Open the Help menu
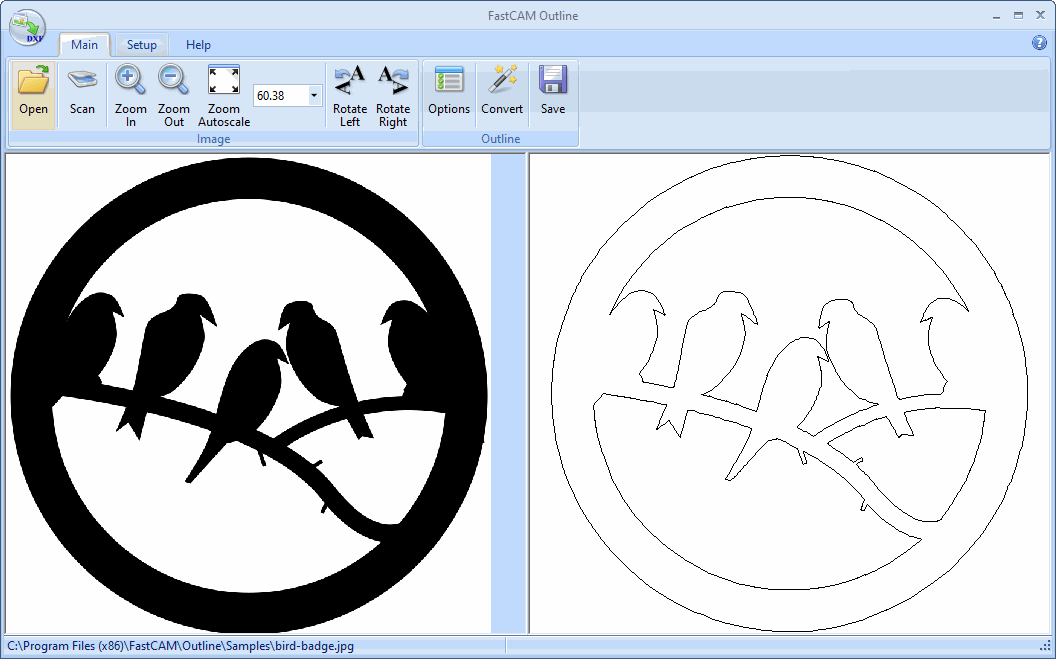Viewport: 1056px width, 659px height. point(198,45)
